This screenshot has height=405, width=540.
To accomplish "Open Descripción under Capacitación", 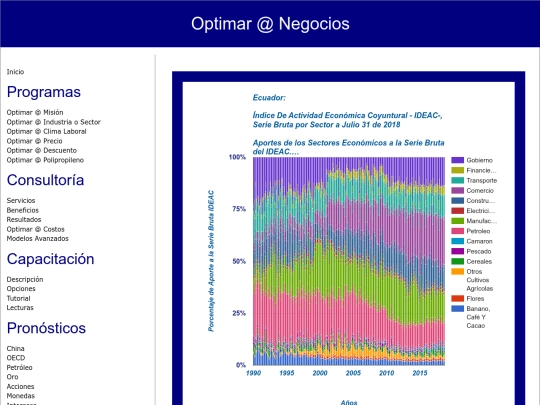I will [x=25, y=279].
